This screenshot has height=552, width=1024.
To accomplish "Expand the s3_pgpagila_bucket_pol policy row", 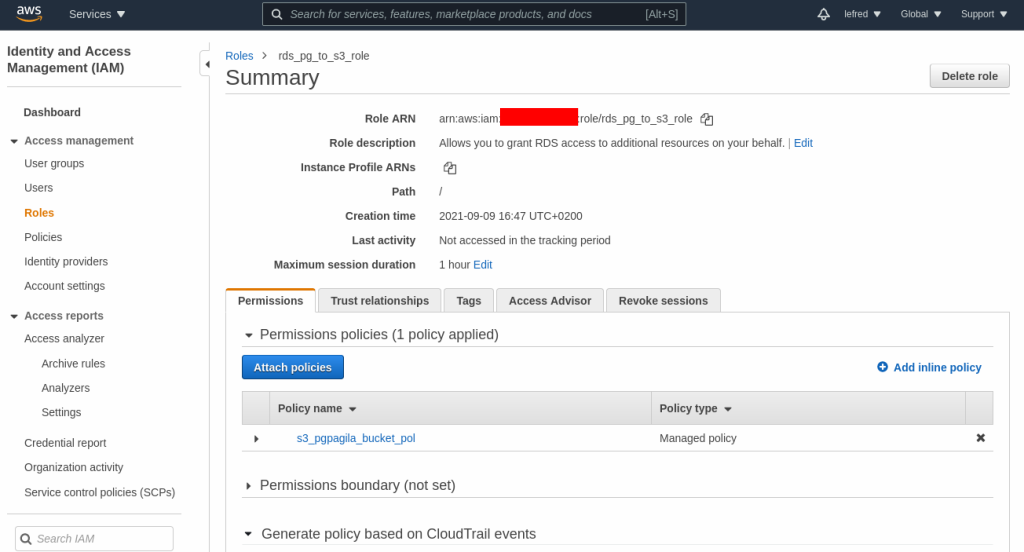I will pyautogui.click(x=256, y=439).
